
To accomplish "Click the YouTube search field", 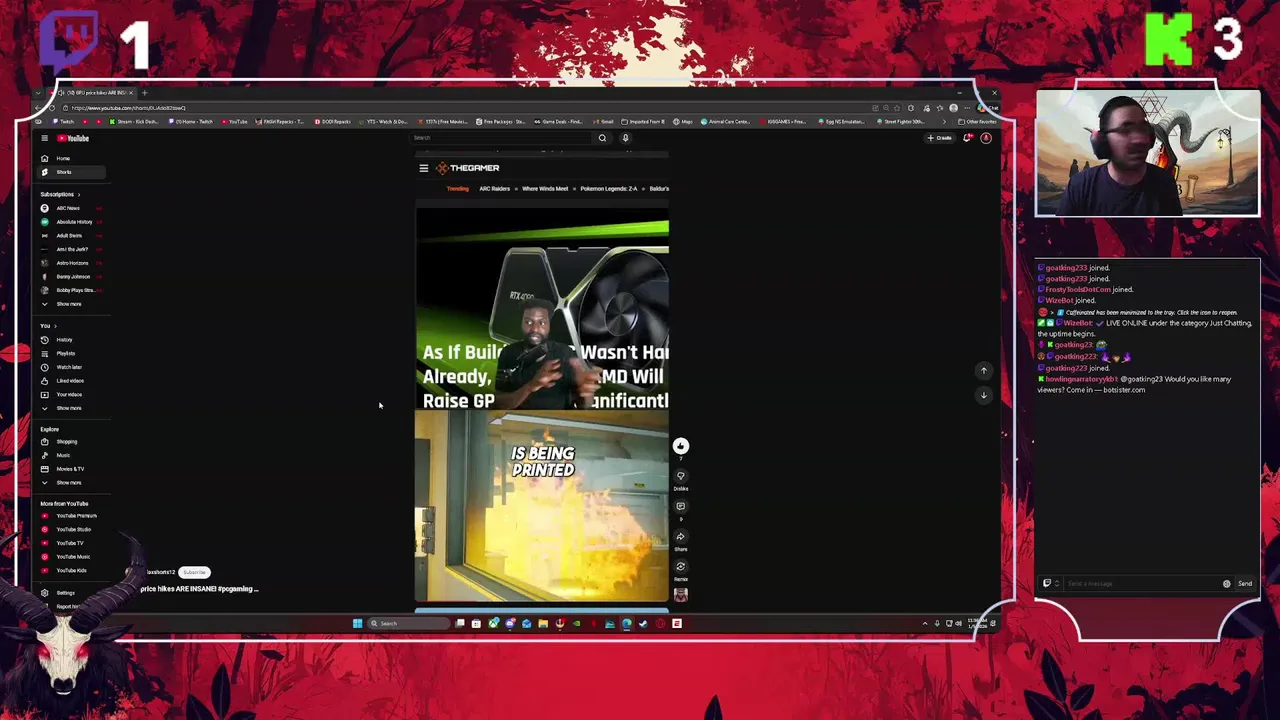I will pos(500,138).
